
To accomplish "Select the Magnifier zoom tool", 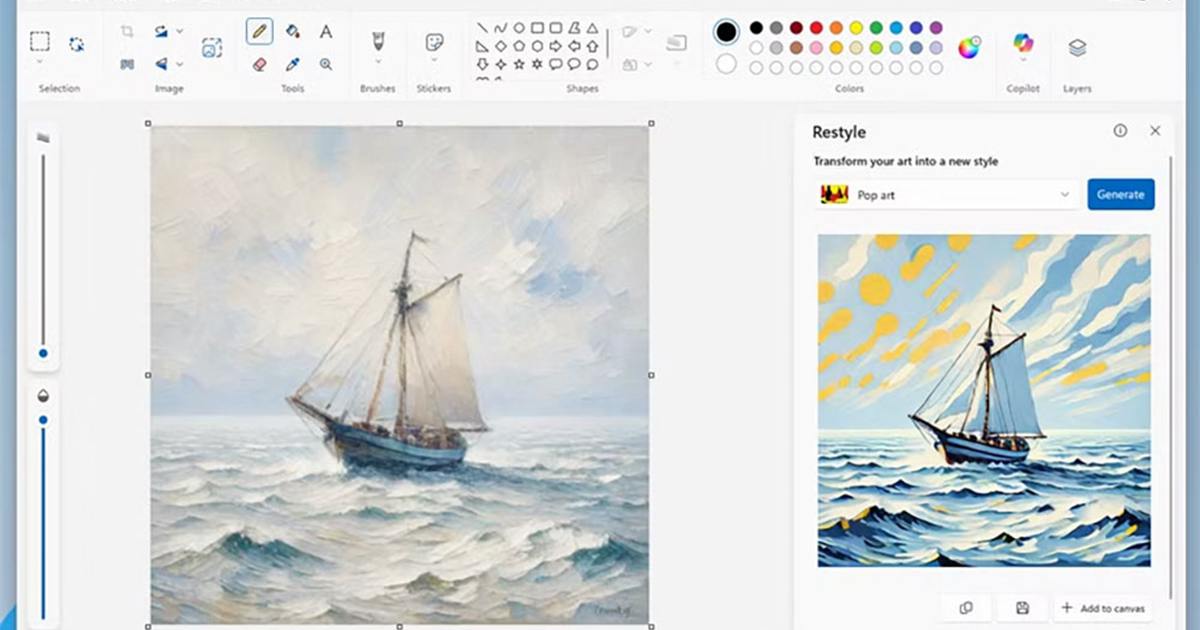I will click(x=326, y=64).
